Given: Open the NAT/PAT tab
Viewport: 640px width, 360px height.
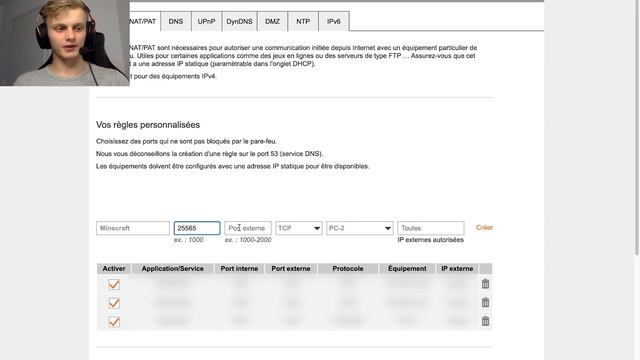Looking at the screenshot, I should click(x=144, y=21).
